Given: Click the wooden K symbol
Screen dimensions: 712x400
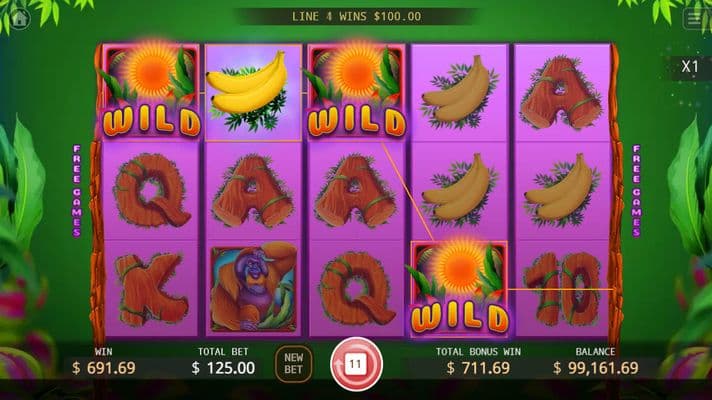Looking at the screenshot, I should click(x=151, y=290).
